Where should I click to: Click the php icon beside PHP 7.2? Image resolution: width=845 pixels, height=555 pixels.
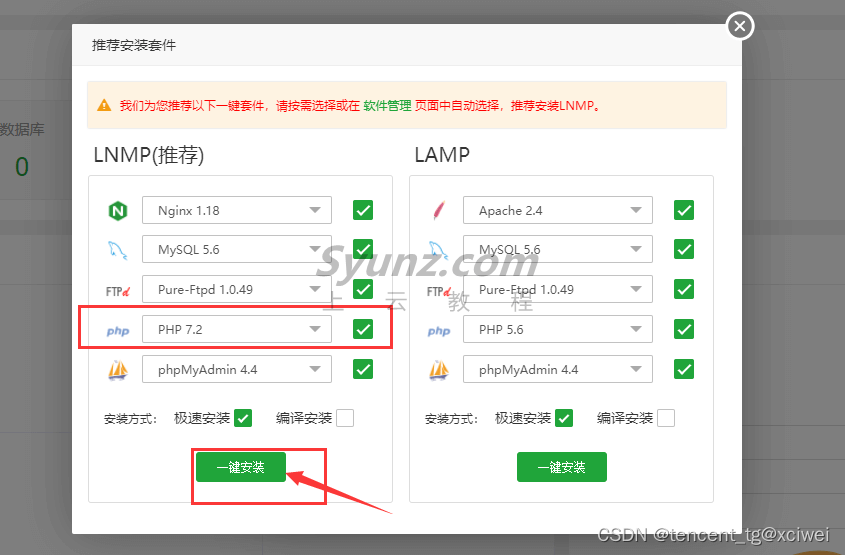click(x=117, y=331)
